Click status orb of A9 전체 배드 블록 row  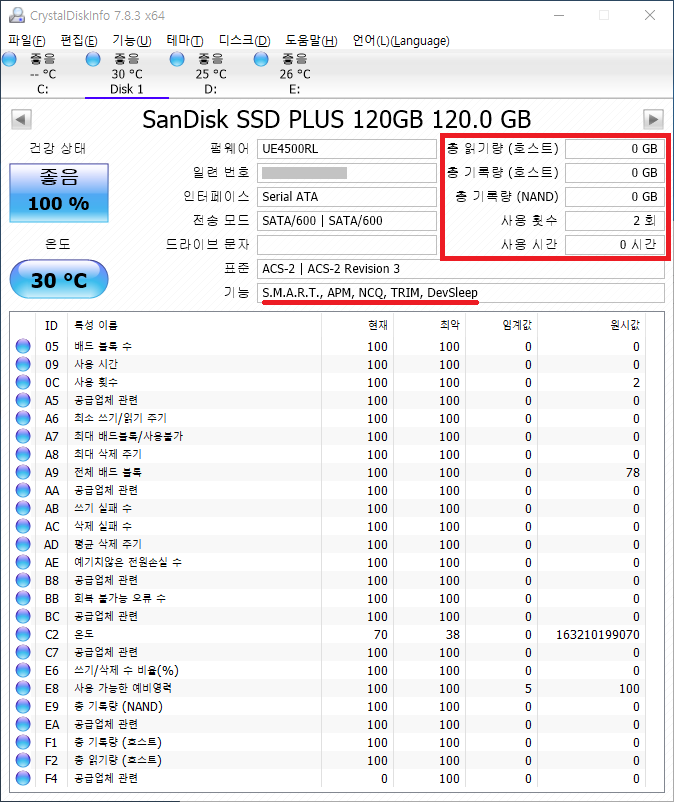point(23,472)
